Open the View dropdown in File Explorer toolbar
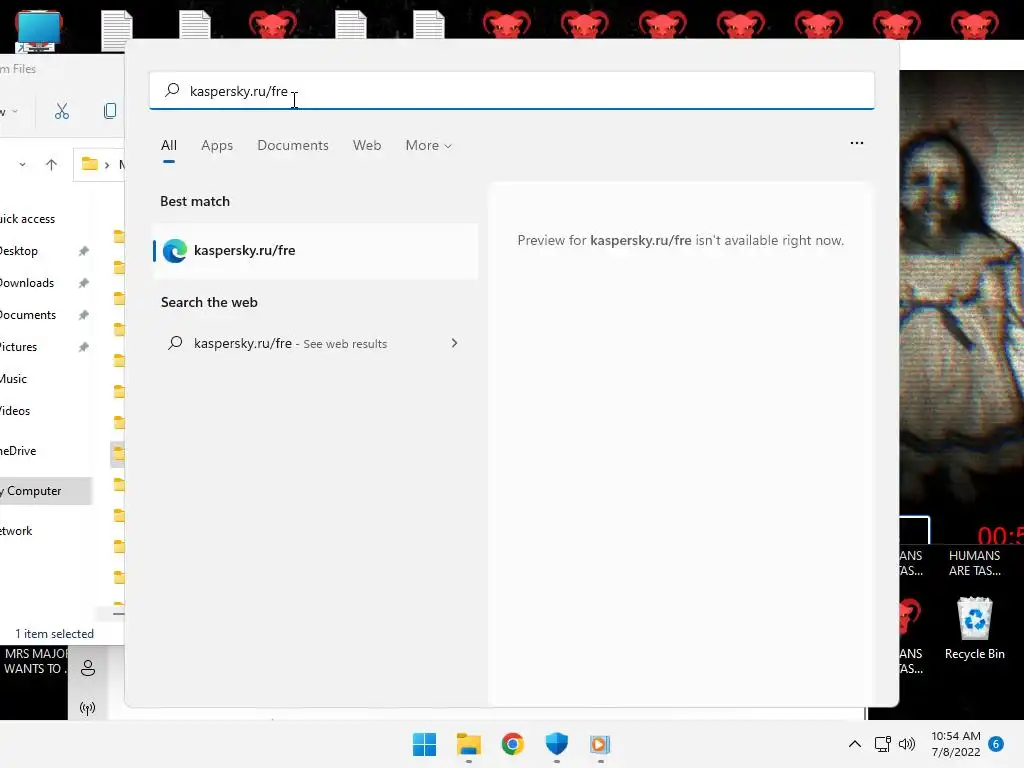 [x=9, y=112]
